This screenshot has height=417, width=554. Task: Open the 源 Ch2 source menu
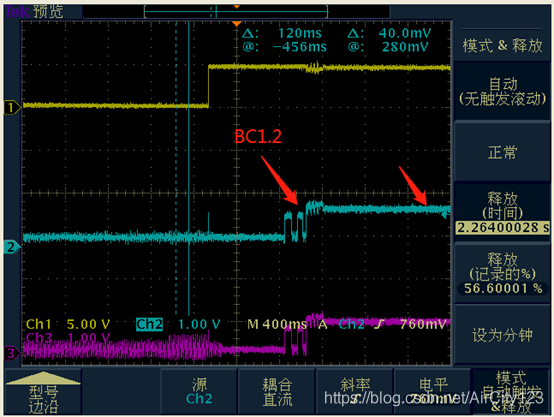point(199,392)
